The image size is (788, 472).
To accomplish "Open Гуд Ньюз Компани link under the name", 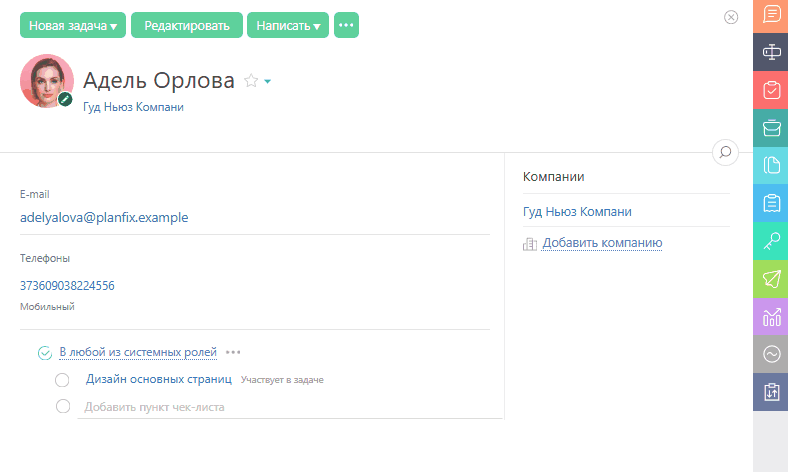I will (x=133, y=107).
